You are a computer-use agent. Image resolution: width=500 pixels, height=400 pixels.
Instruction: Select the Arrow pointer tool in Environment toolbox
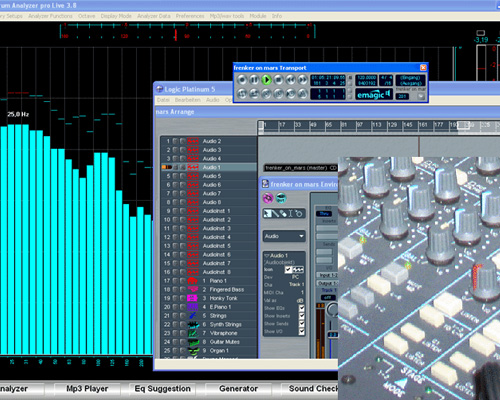point(267,213)
